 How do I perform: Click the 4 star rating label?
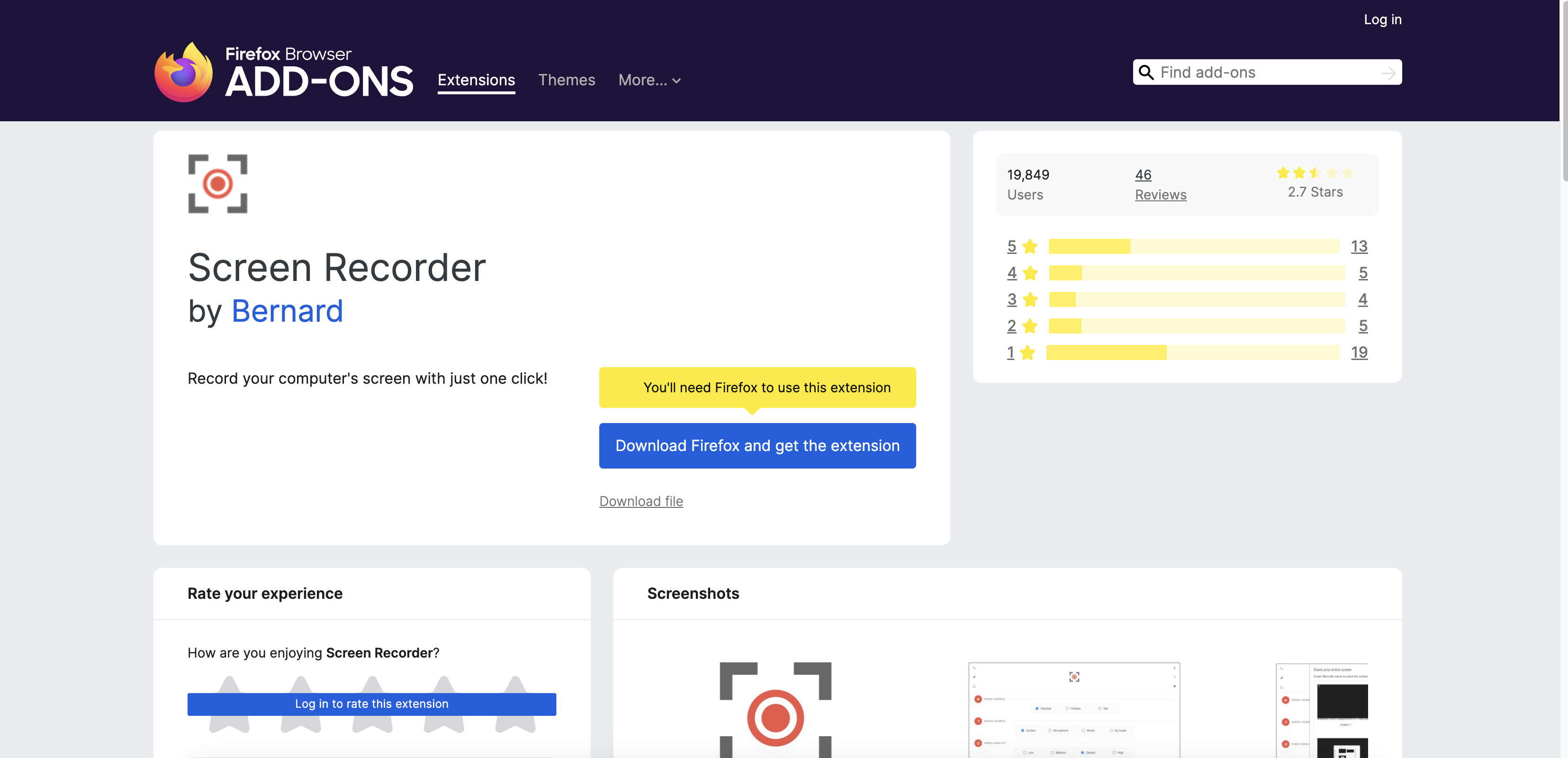coord(1012,273)
